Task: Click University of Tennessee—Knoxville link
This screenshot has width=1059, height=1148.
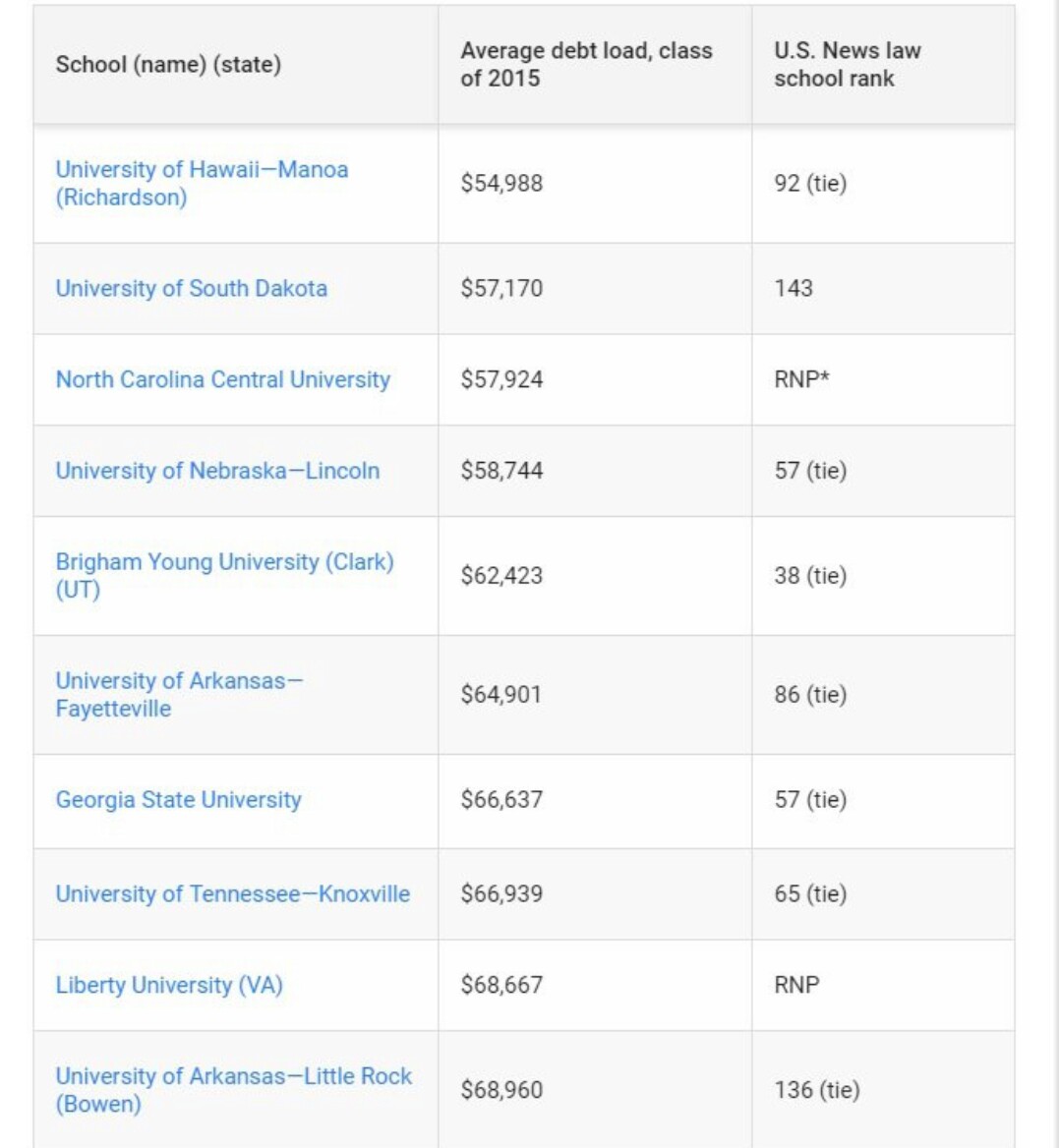Action: point(232,894)
